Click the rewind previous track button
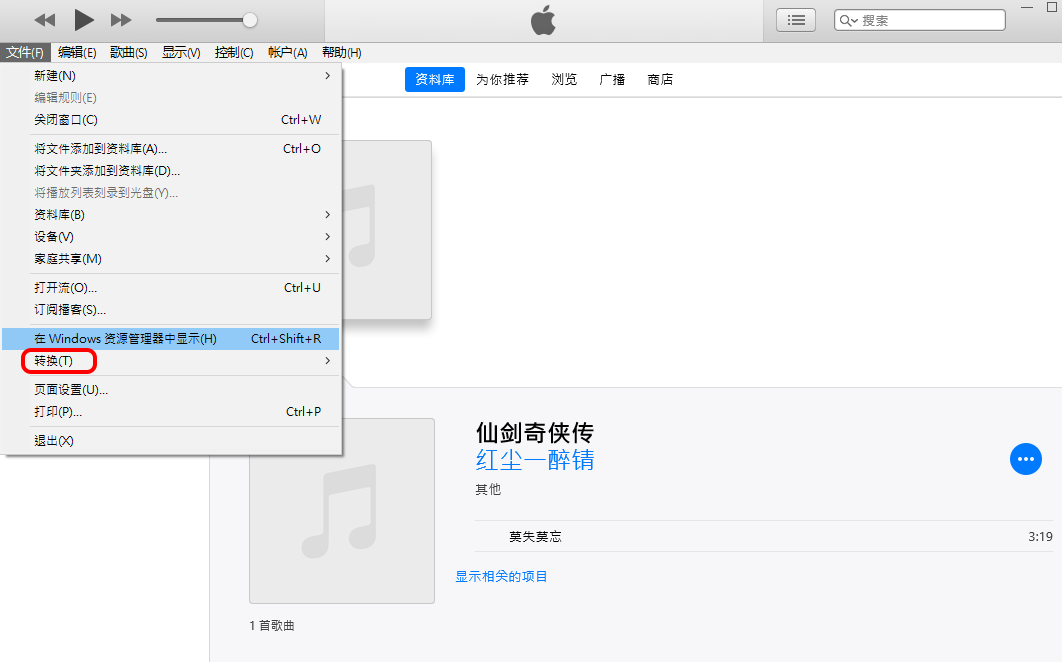Screen dimensions: 1062x662 pyautogui.click(x=45, y=20)
